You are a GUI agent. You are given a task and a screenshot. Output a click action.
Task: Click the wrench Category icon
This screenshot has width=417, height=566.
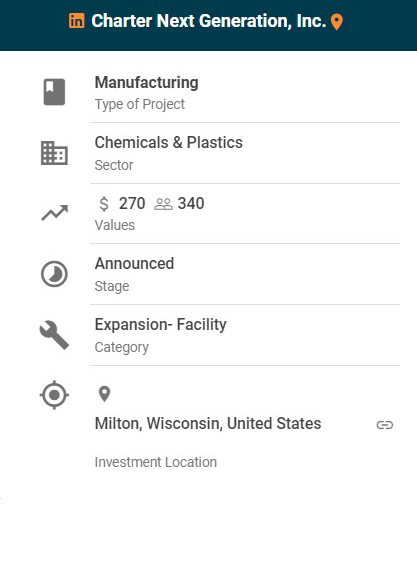[54, 335]
